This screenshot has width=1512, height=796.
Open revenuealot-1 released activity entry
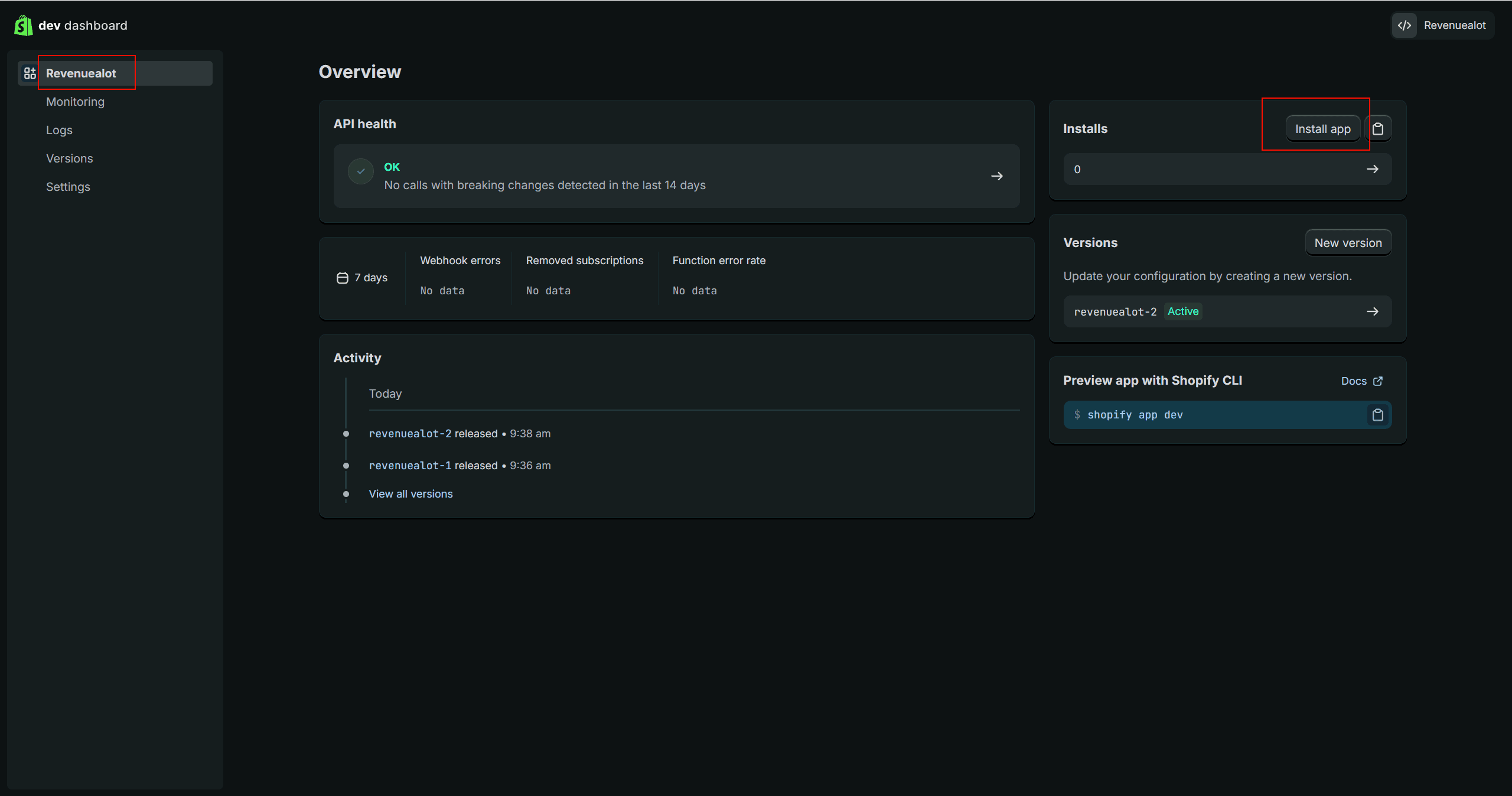tap(409, 466)
